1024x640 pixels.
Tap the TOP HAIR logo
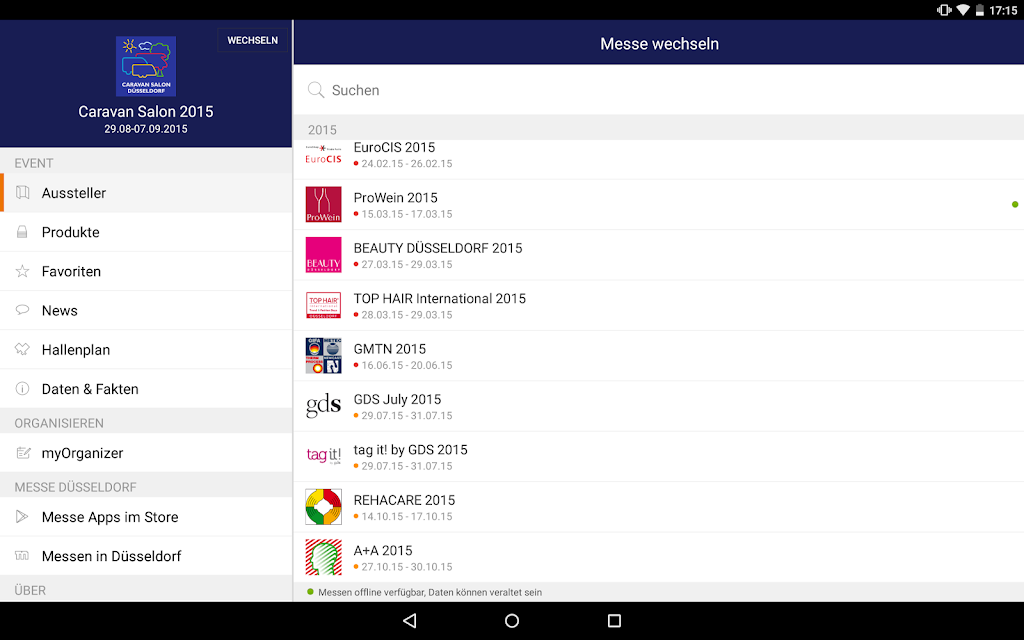(x=323, y=305)
